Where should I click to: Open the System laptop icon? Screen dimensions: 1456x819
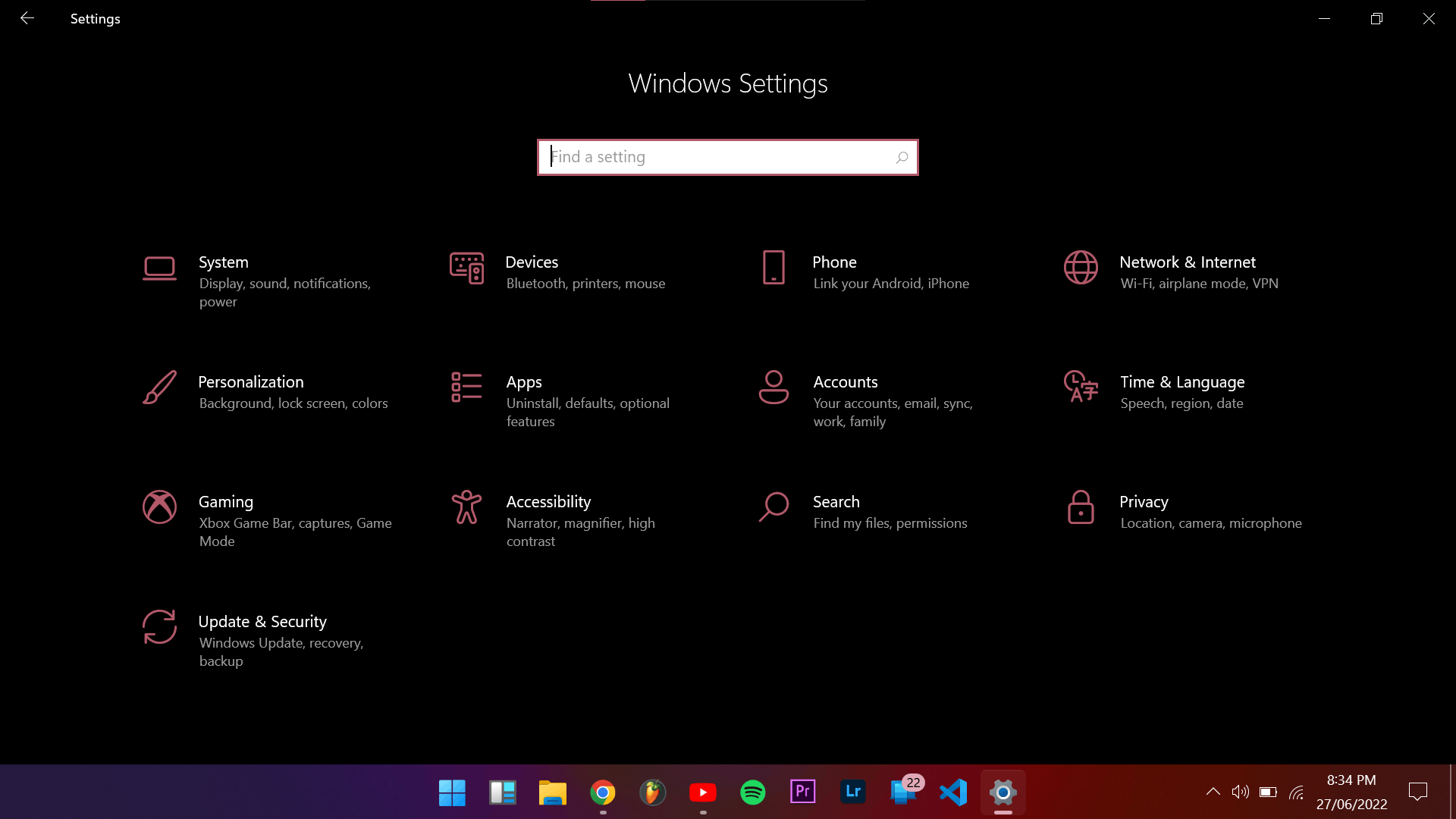tap(159, 268)
